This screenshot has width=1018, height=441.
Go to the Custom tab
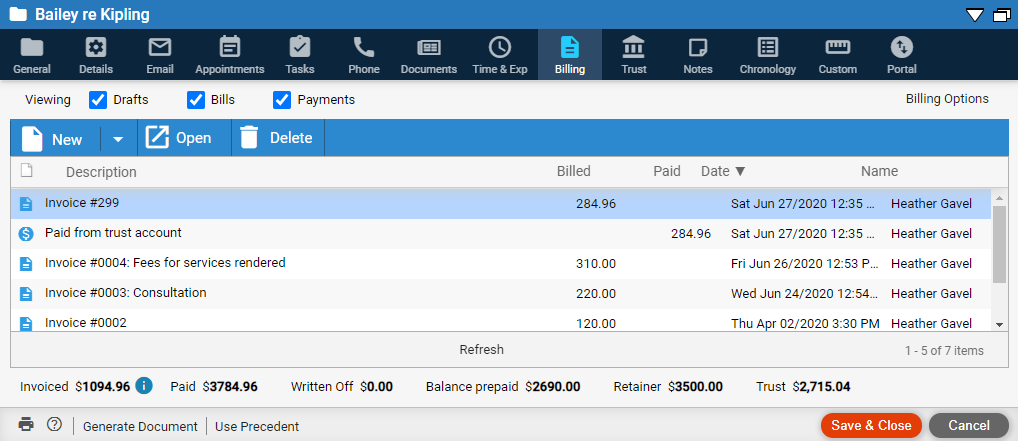[838, 55]
